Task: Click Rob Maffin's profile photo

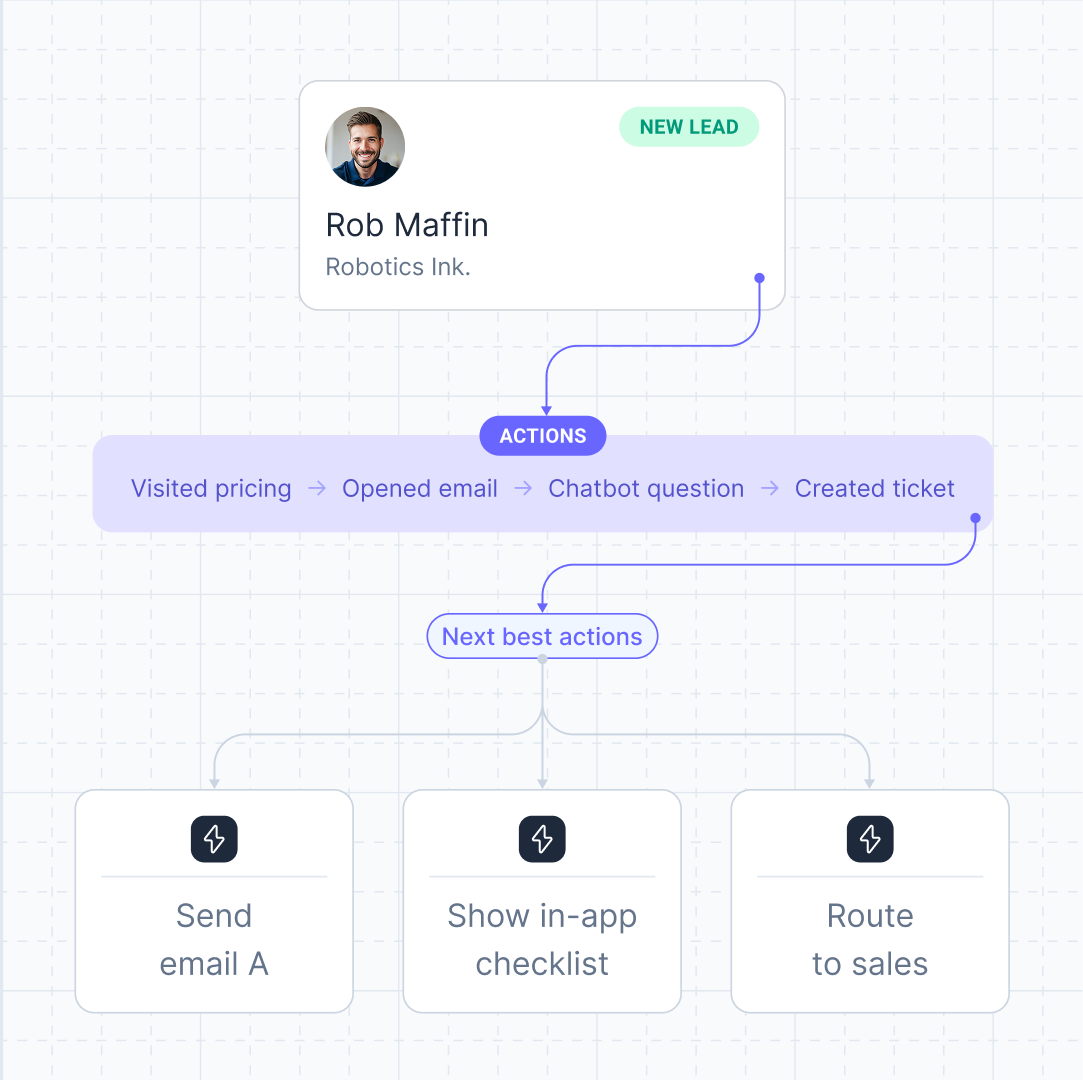Action: [x=365, y=147]
